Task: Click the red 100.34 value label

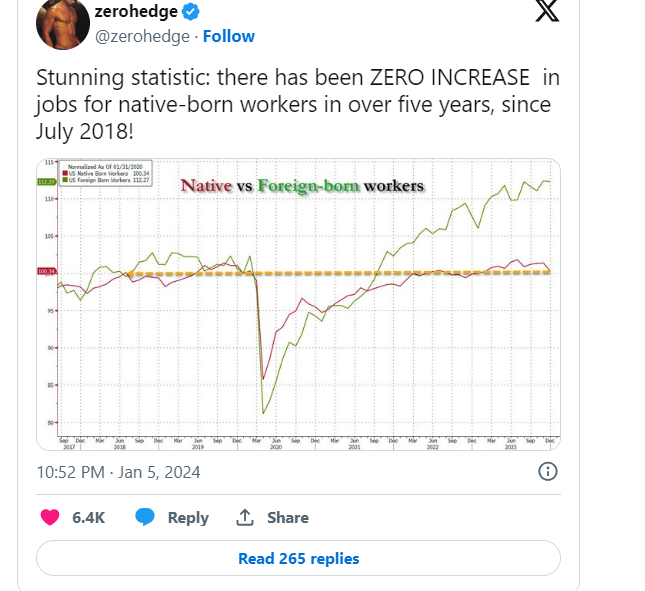Action: 46,271
